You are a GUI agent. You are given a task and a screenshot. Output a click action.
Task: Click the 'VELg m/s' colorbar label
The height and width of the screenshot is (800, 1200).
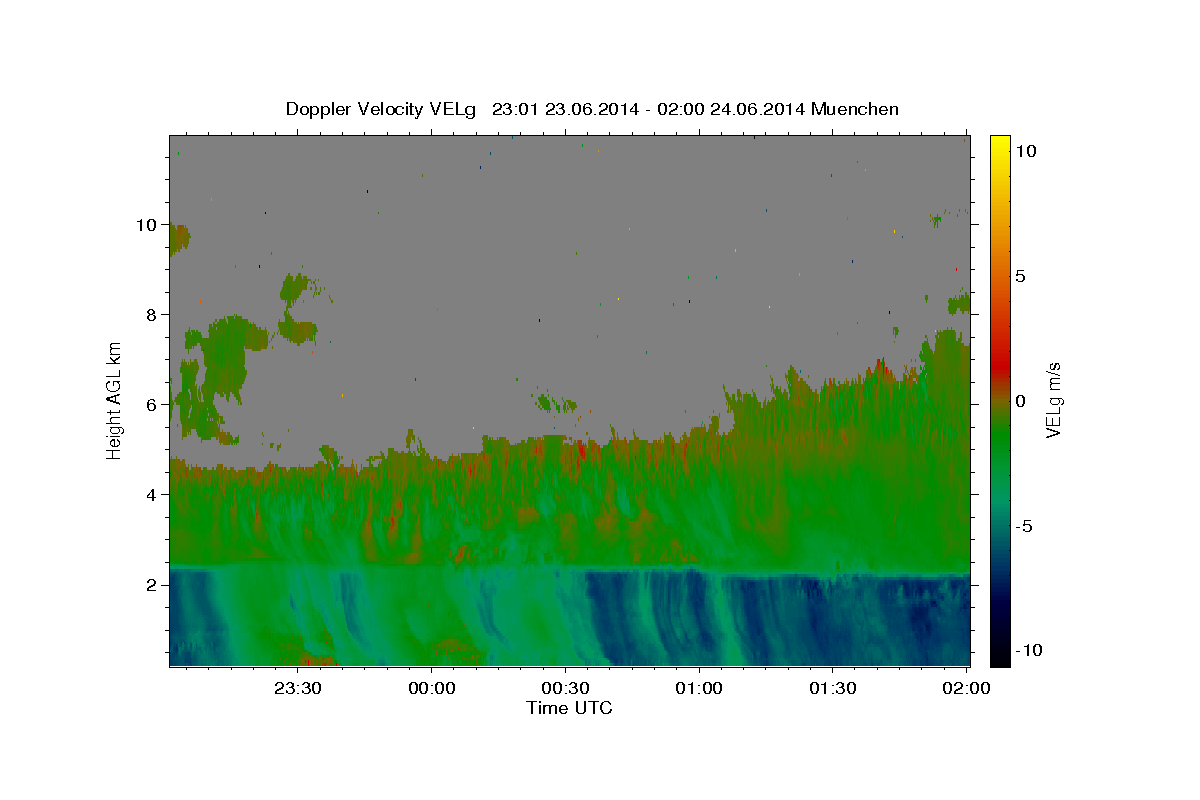click(1053, 401)
